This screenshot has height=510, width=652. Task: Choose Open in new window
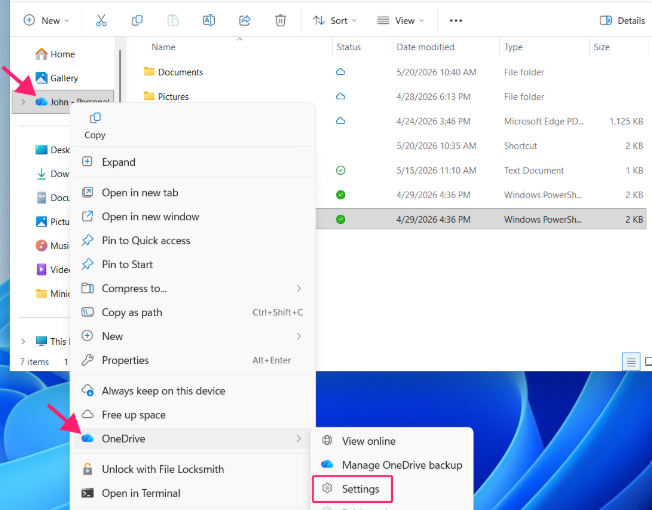click(193, 217)
